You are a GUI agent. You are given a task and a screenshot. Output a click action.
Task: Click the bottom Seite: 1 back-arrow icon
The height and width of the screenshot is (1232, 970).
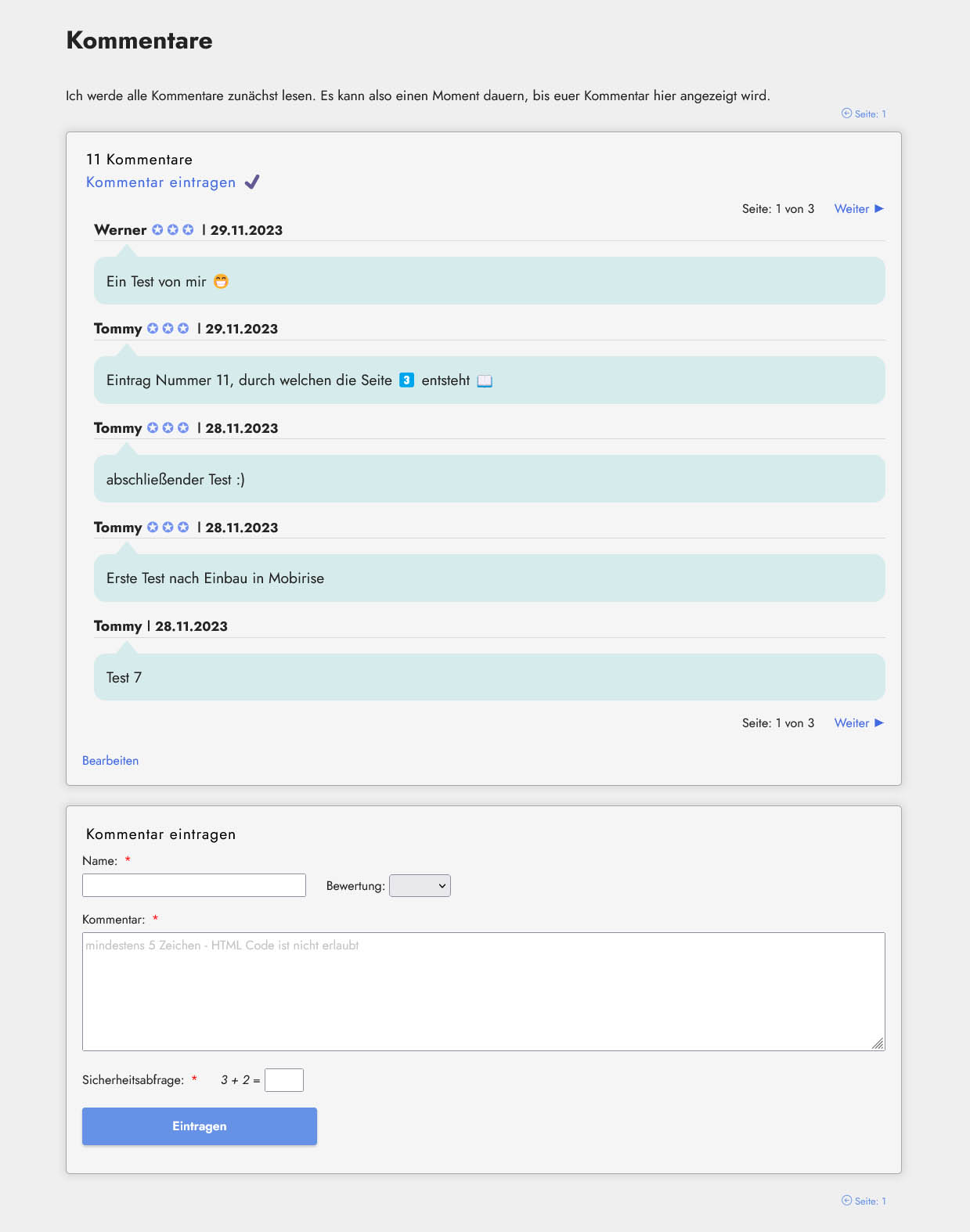pos(846,1201)
